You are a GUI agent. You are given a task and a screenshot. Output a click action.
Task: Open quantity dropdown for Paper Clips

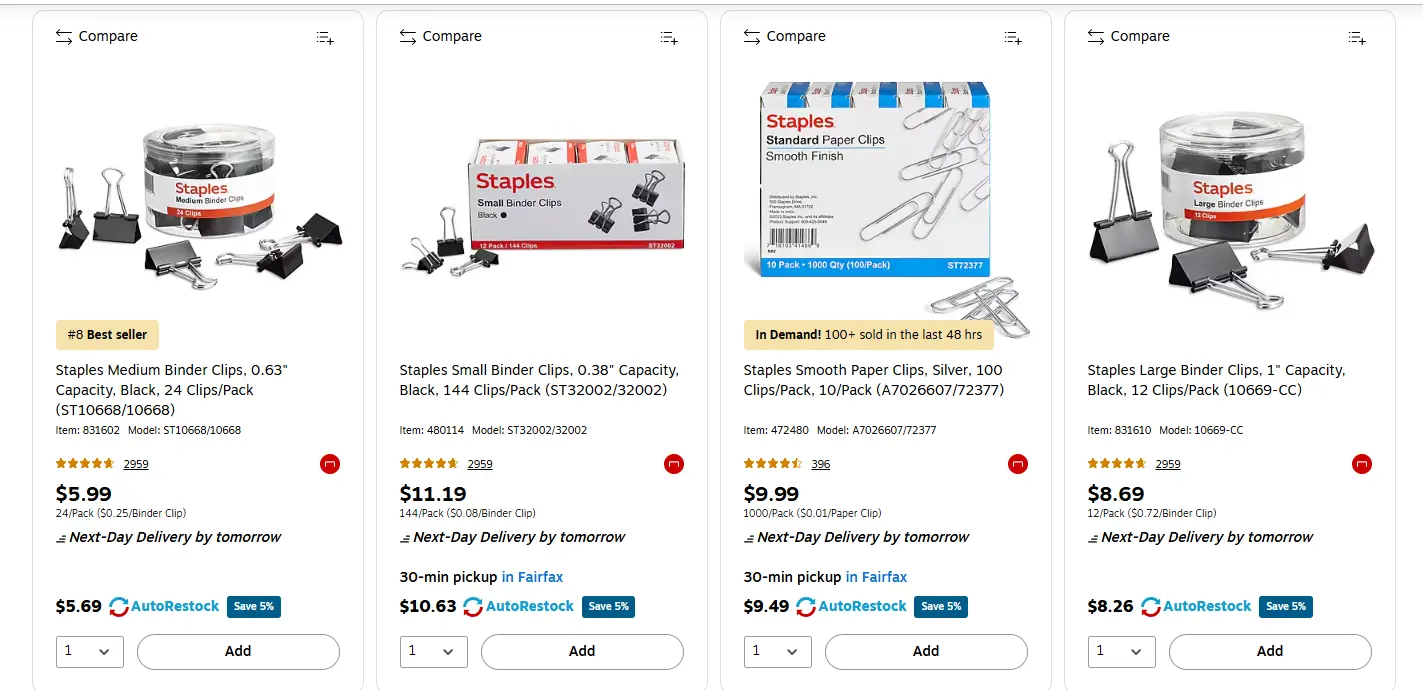(777, 651)
